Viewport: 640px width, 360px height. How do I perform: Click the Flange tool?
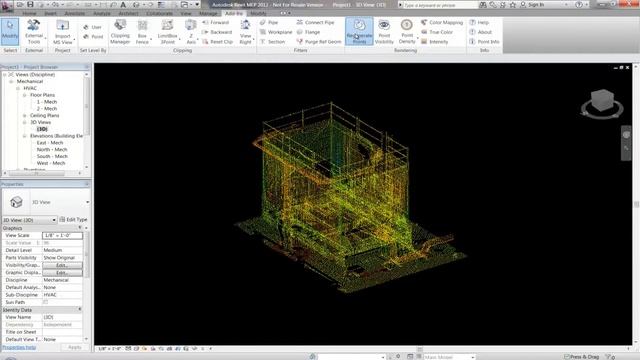click(x=308, y=32)
